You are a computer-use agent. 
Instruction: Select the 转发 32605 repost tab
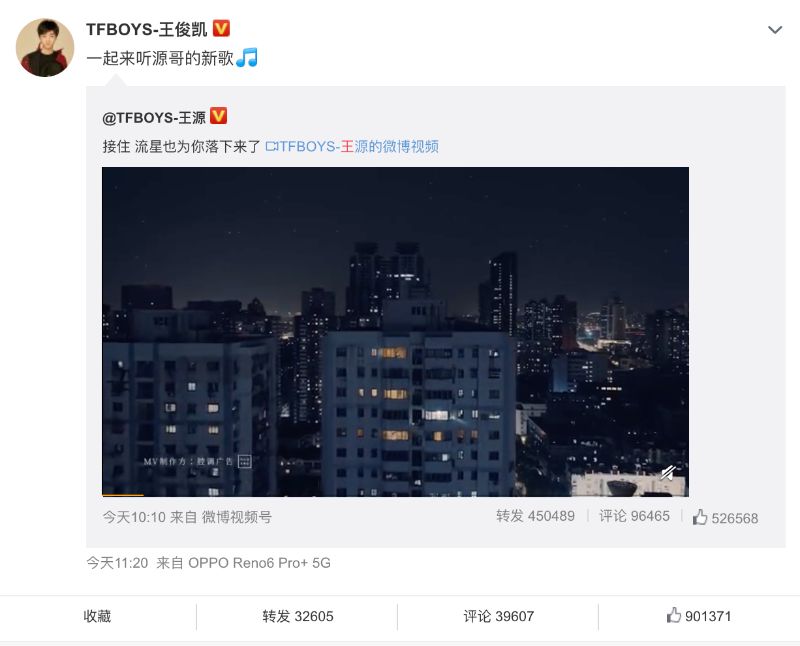(x=297, y=616)
